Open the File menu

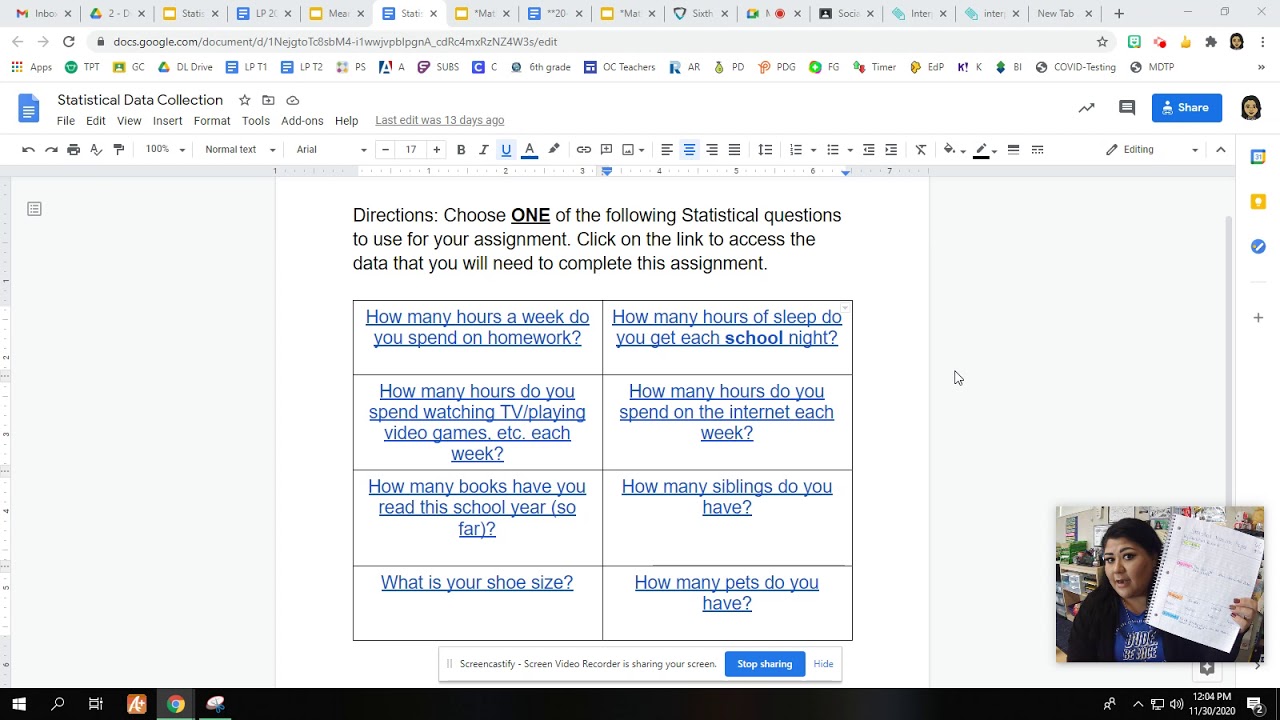click(x=66, y=121)
